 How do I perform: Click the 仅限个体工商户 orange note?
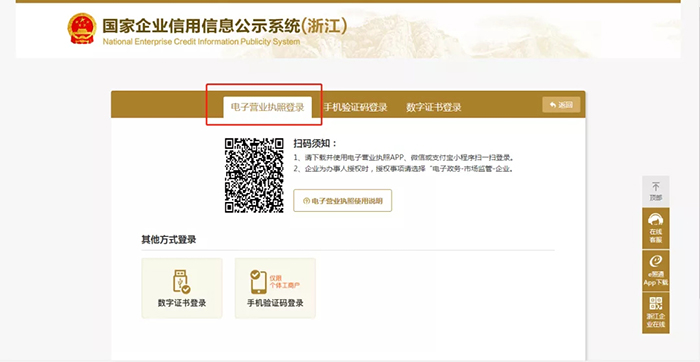tap(285, 282)
